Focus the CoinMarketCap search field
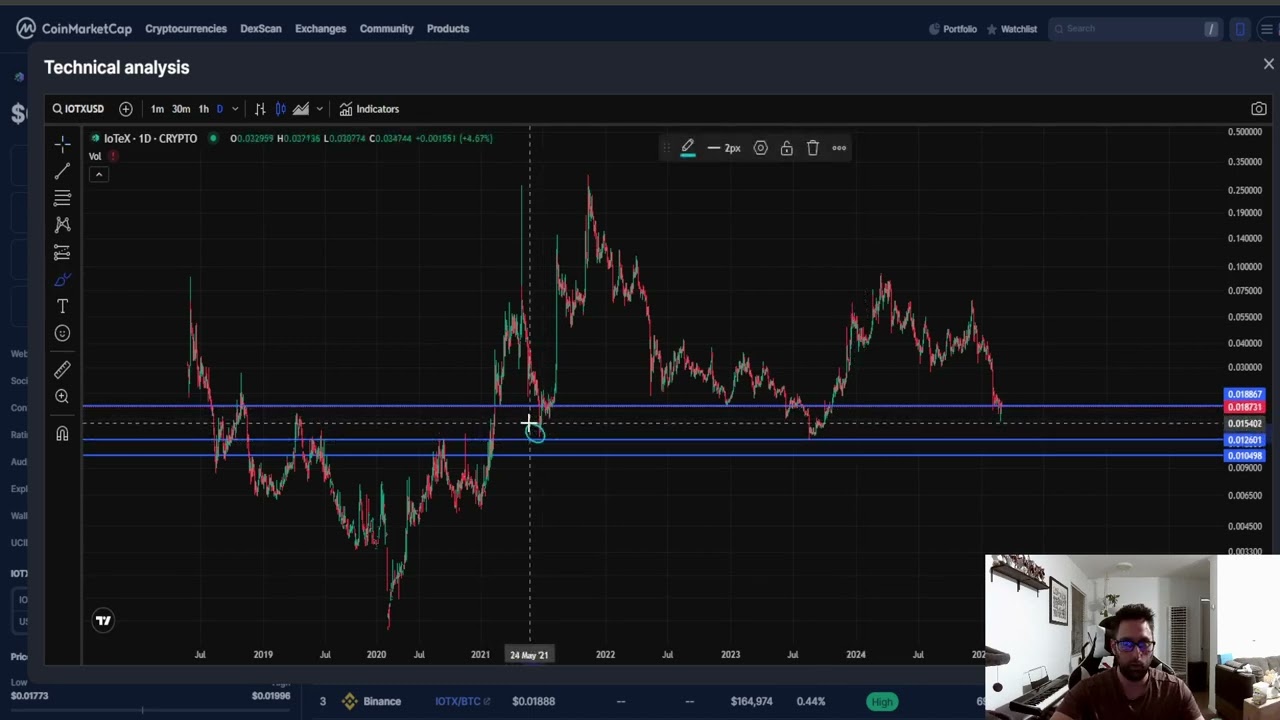Image resolution: width=1280 pixels, height=720 pixels. click(1135, 29)
